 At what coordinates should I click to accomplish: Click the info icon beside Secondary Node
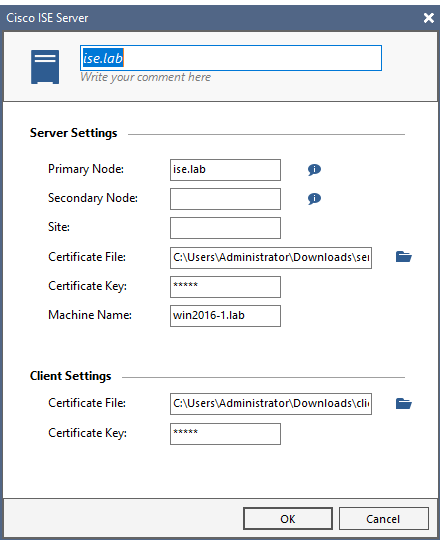pyautogui.click(x=314, y=198)
